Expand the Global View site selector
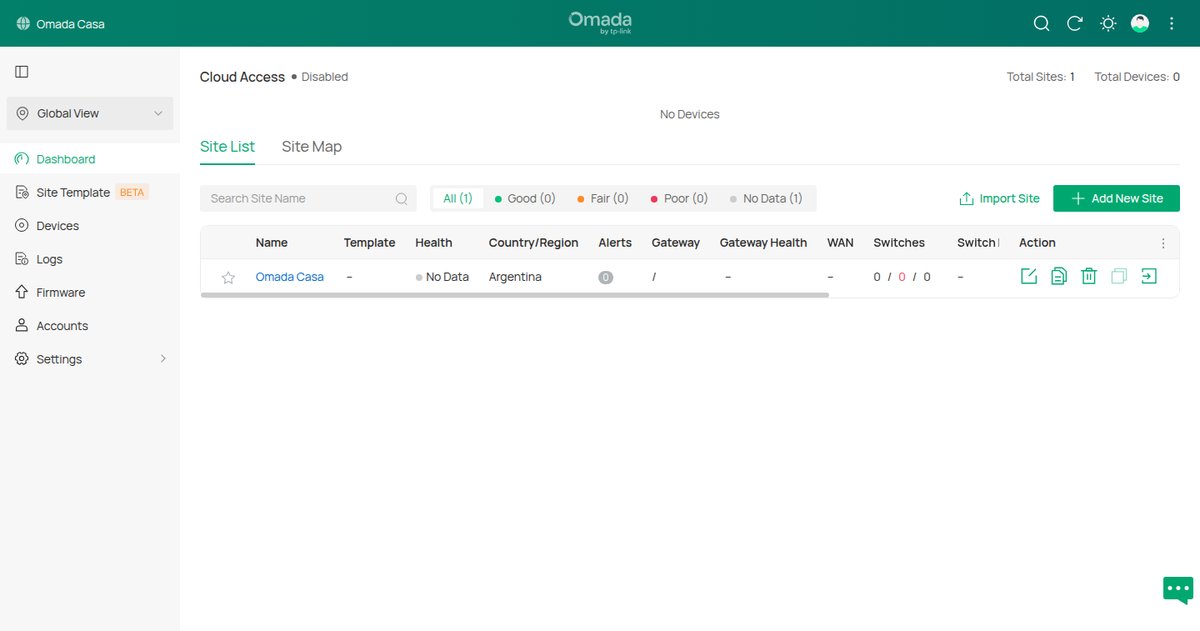 tap(90, 113)
